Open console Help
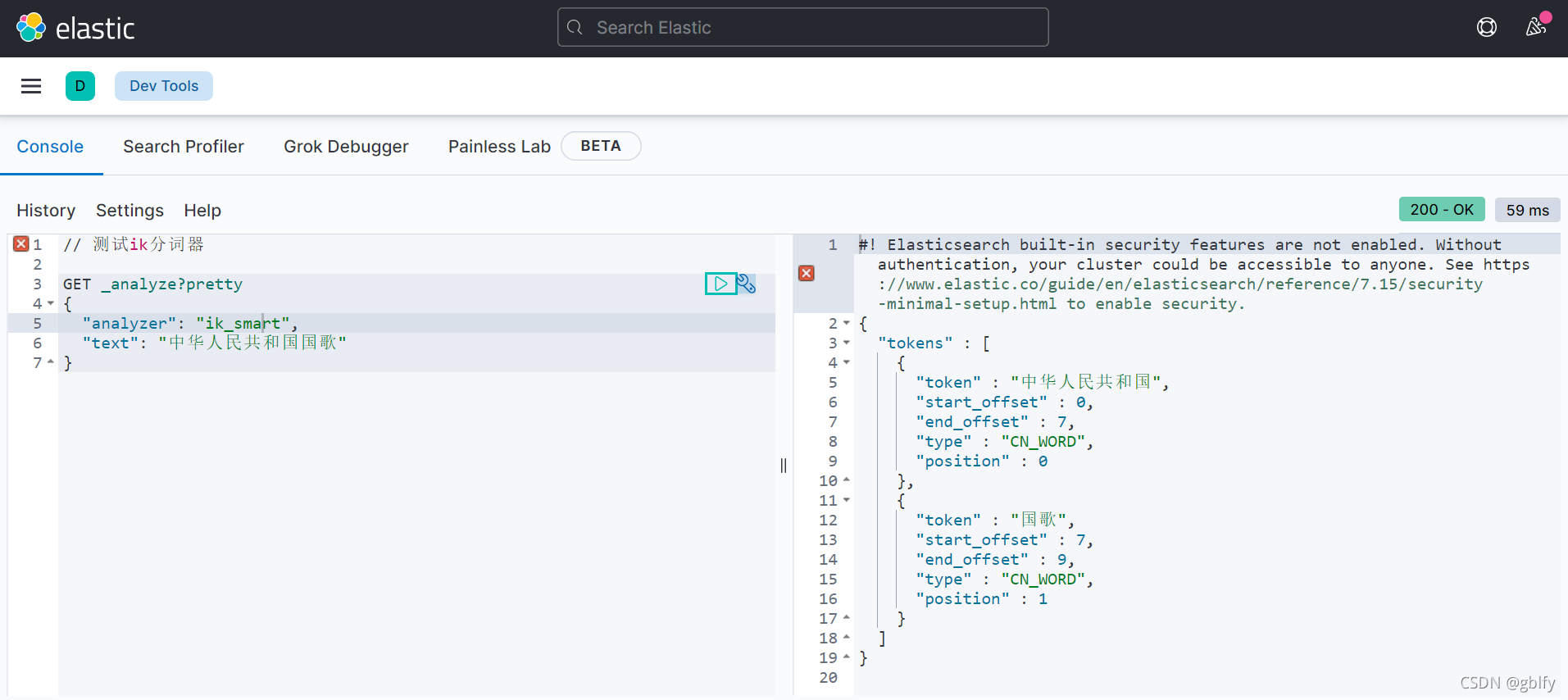Screen dimensions: 1568x700 tap(202, 211)
